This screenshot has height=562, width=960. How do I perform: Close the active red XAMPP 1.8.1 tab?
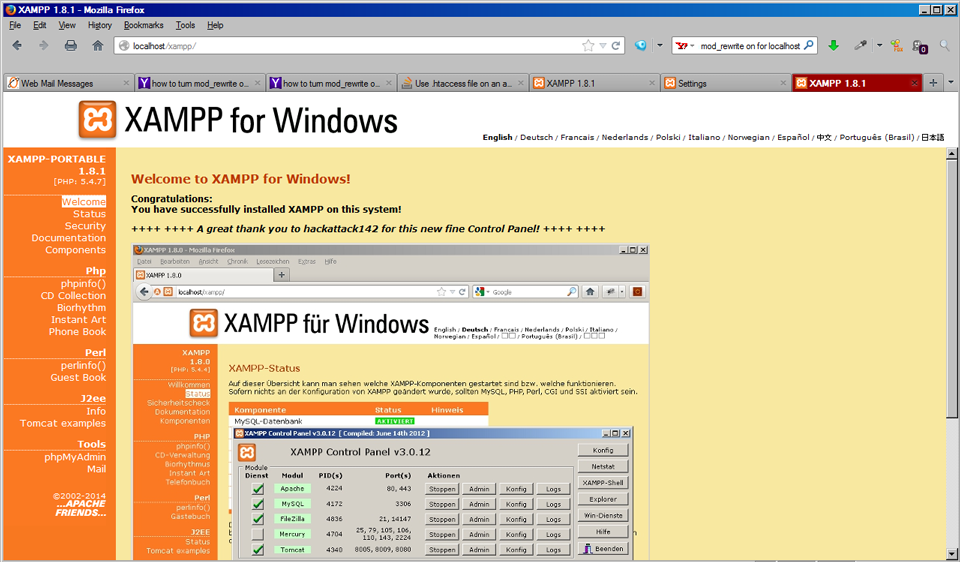914,83
